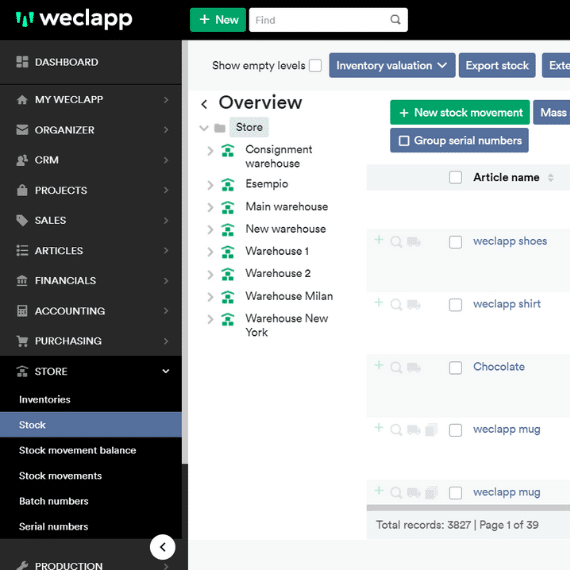The width and height of the screenshot is (570, 570).
Task: Click the Main warehouse tree icon
Action: (228, 207)
